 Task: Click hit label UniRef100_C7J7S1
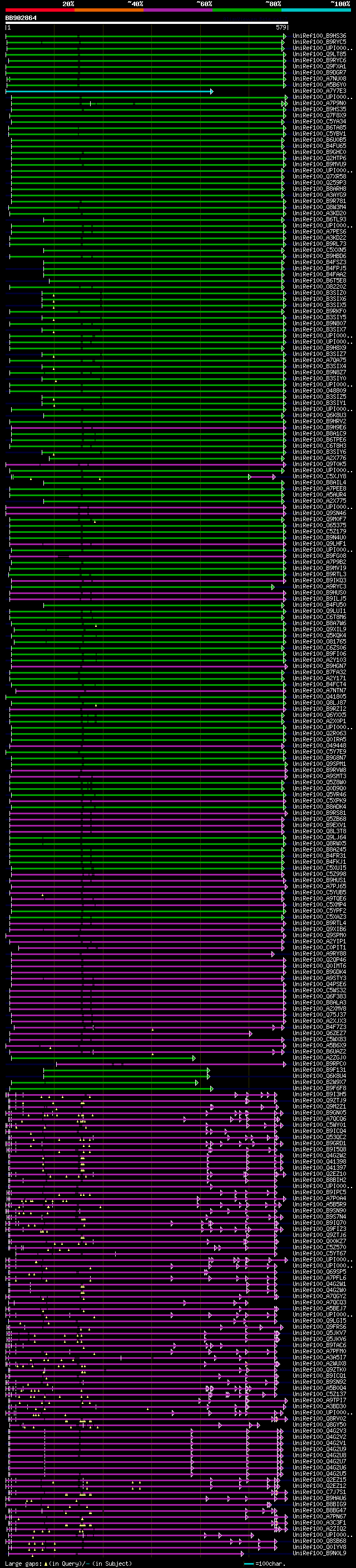tap(319, 1492)
